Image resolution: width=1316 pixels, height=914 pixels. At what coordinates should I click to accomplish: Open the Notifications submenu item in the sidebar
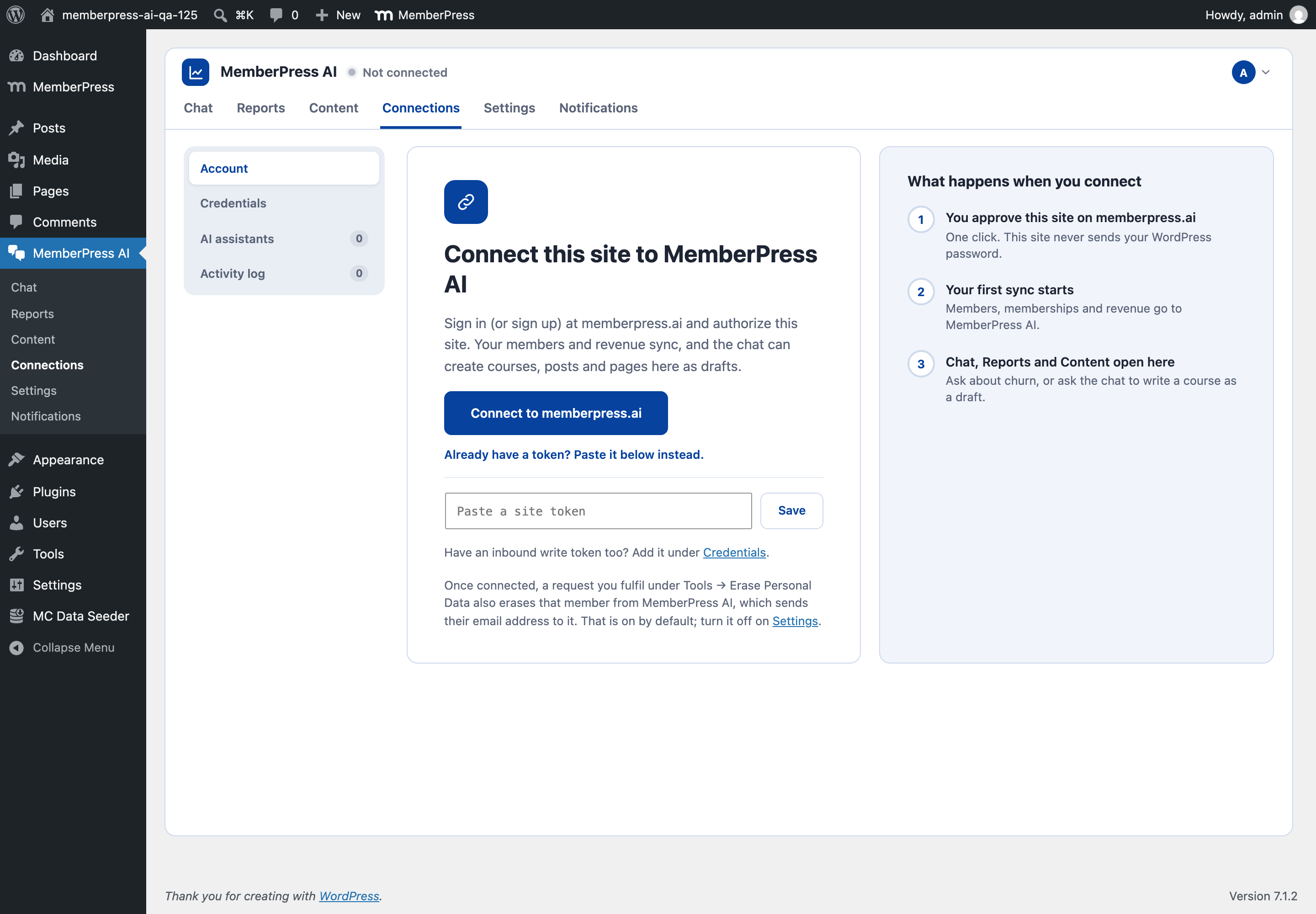pos(46,416)
